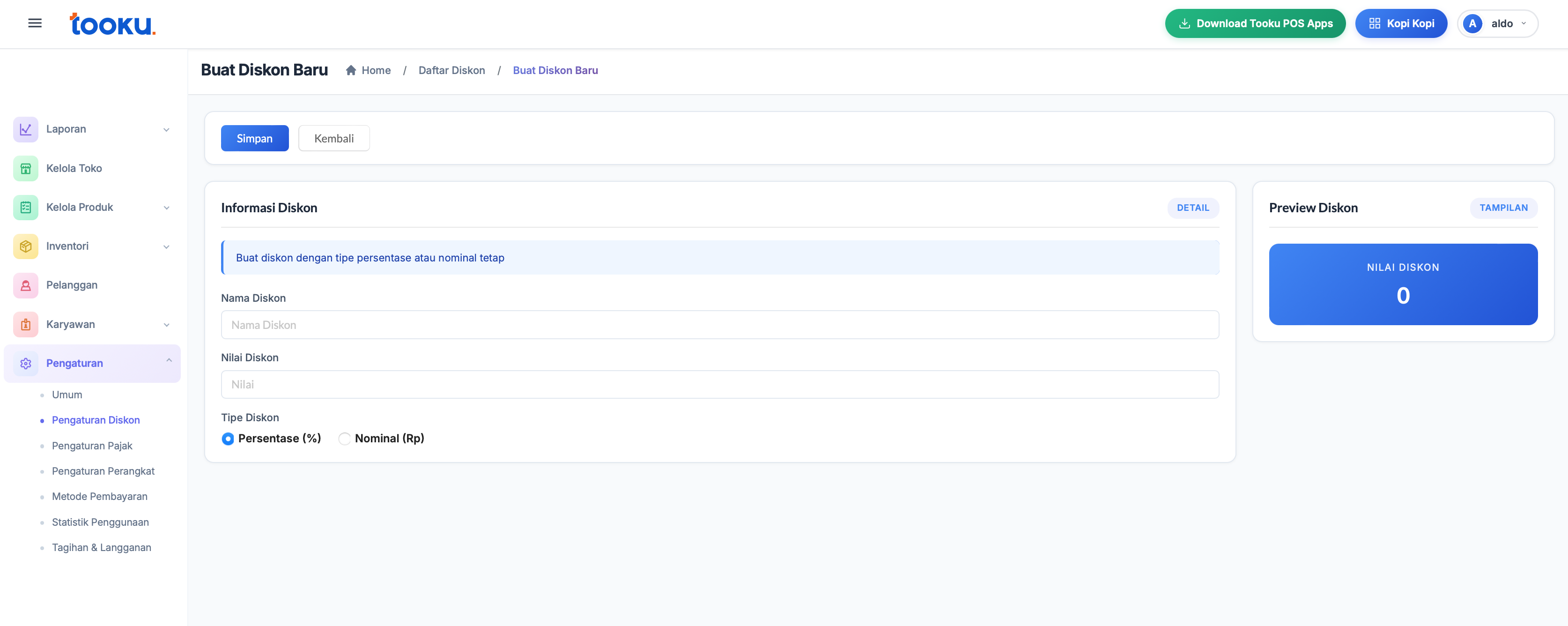Click the Home breadcrumb icon
The image size is (1568, 626).
point(351,70)
